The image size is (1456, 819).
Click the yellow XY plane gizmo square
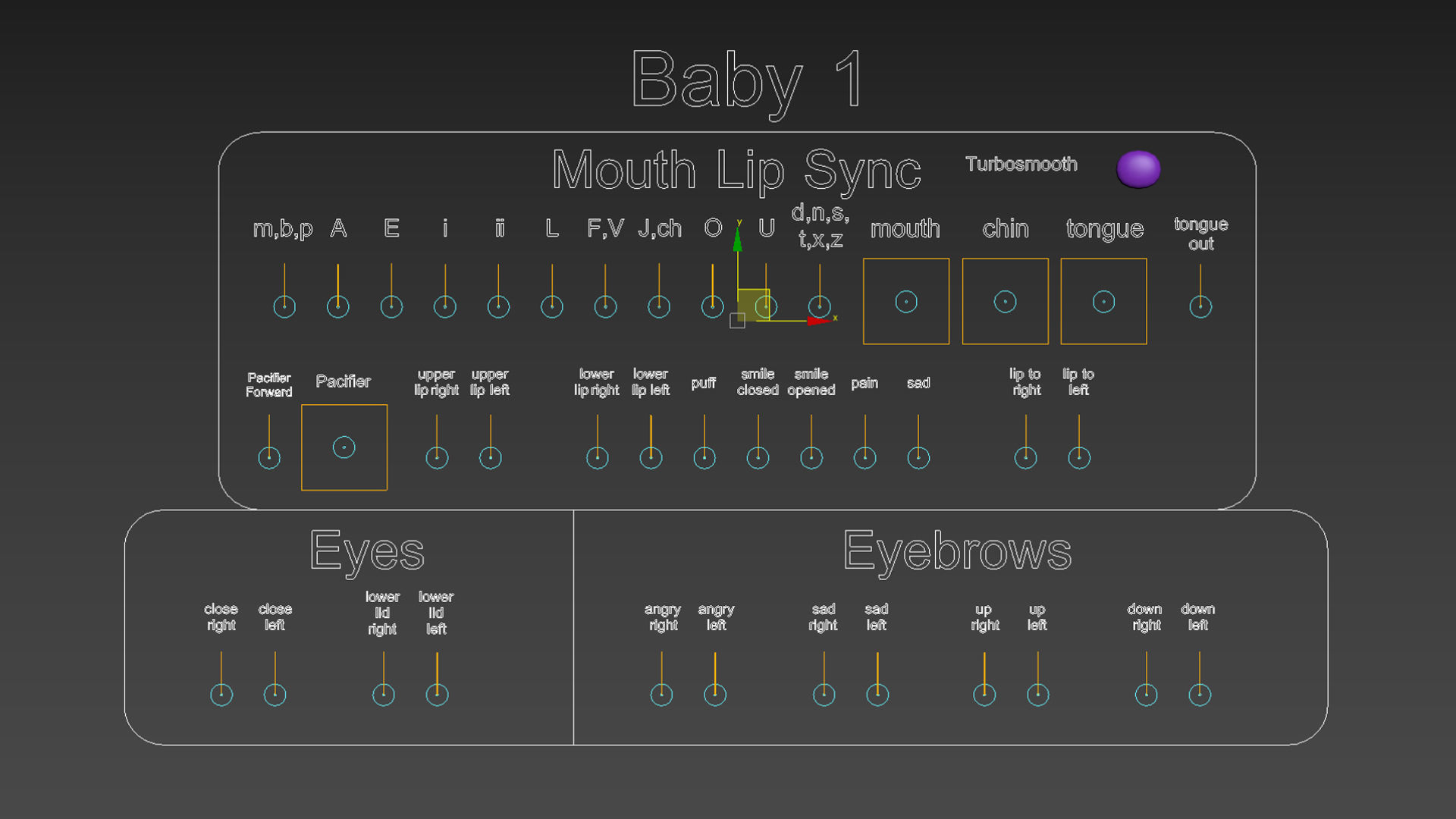tap(753, 305)
